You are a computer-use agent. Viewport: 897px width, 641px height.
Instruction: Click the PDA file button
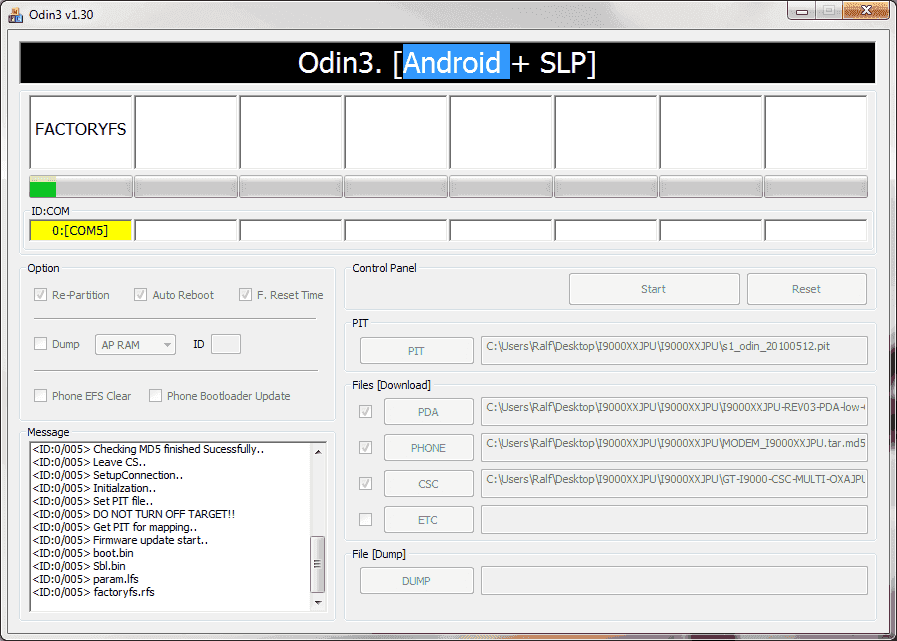point(428,411)
